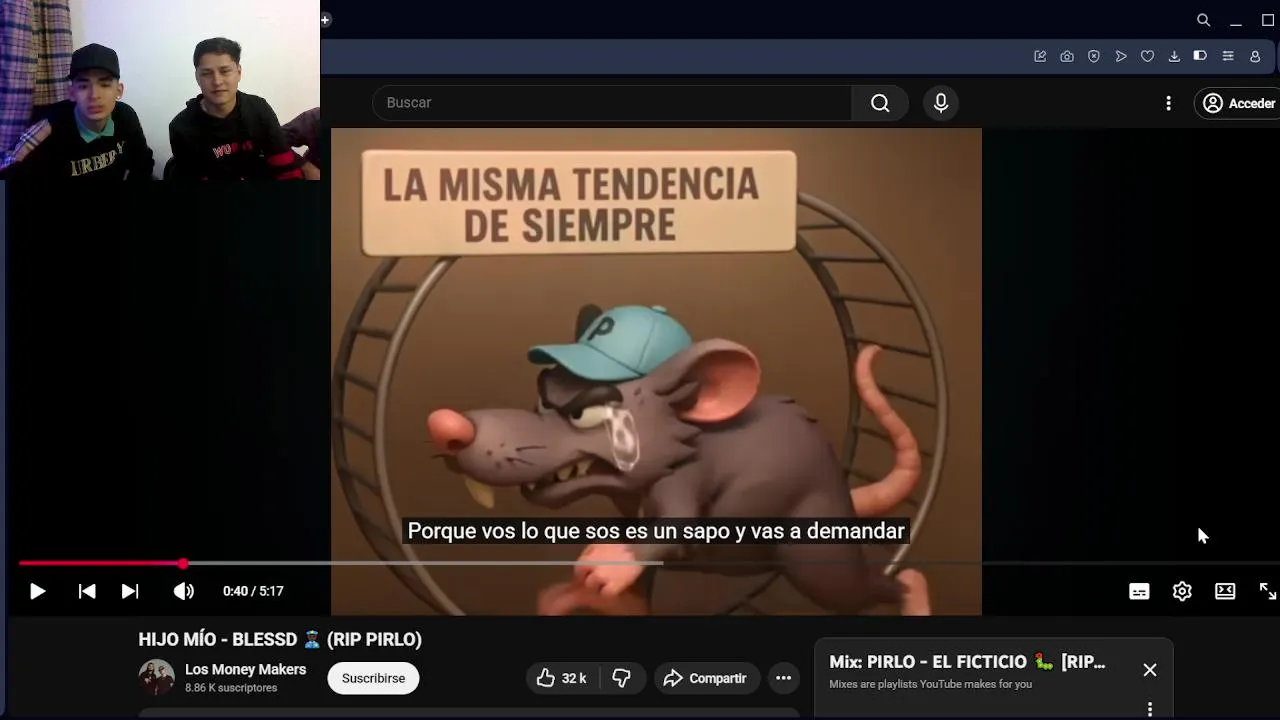Open more actions three-dot menu under video
Screen dimensions: 1280x720
click(x=784, y=678)
